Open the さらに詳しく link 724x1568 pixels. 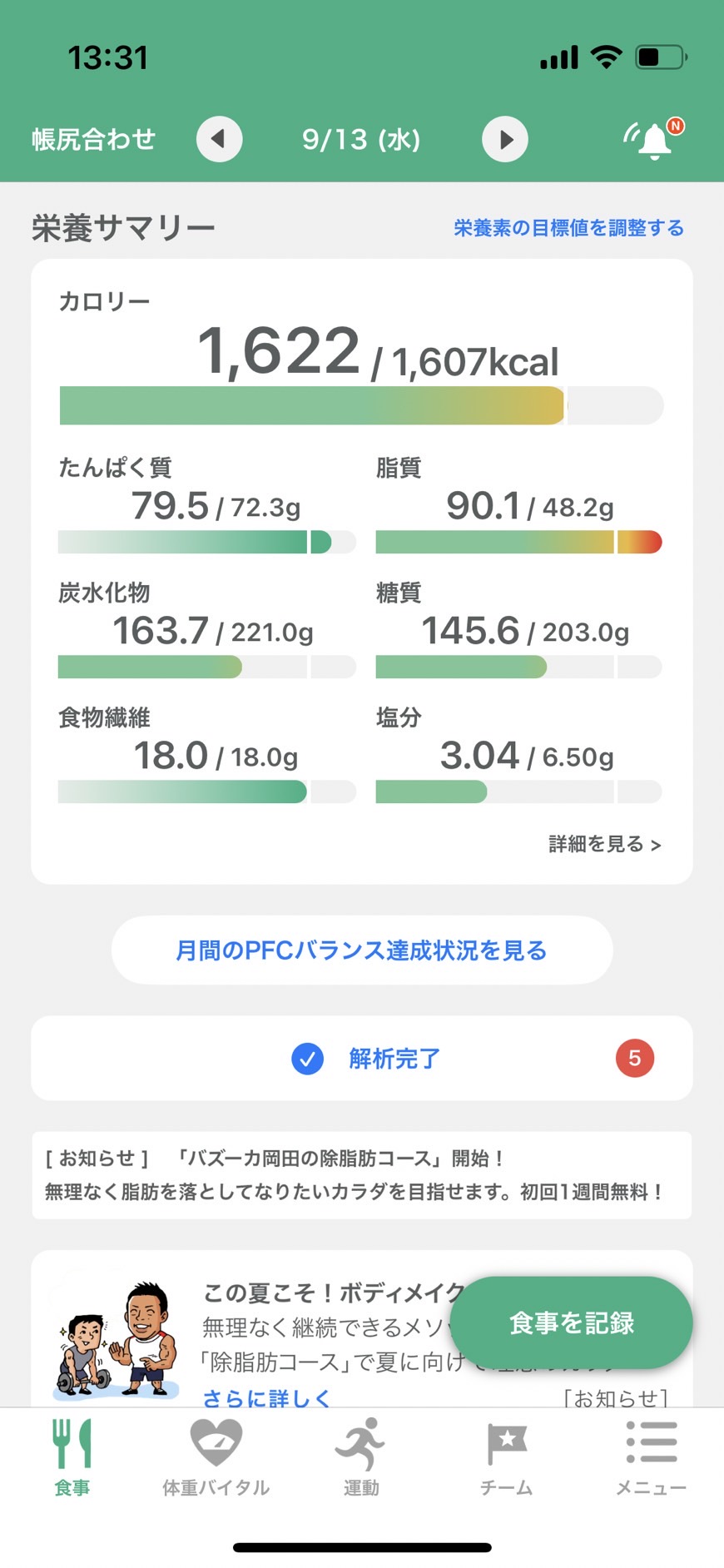pyautogui.click(x=266, y=1398)
